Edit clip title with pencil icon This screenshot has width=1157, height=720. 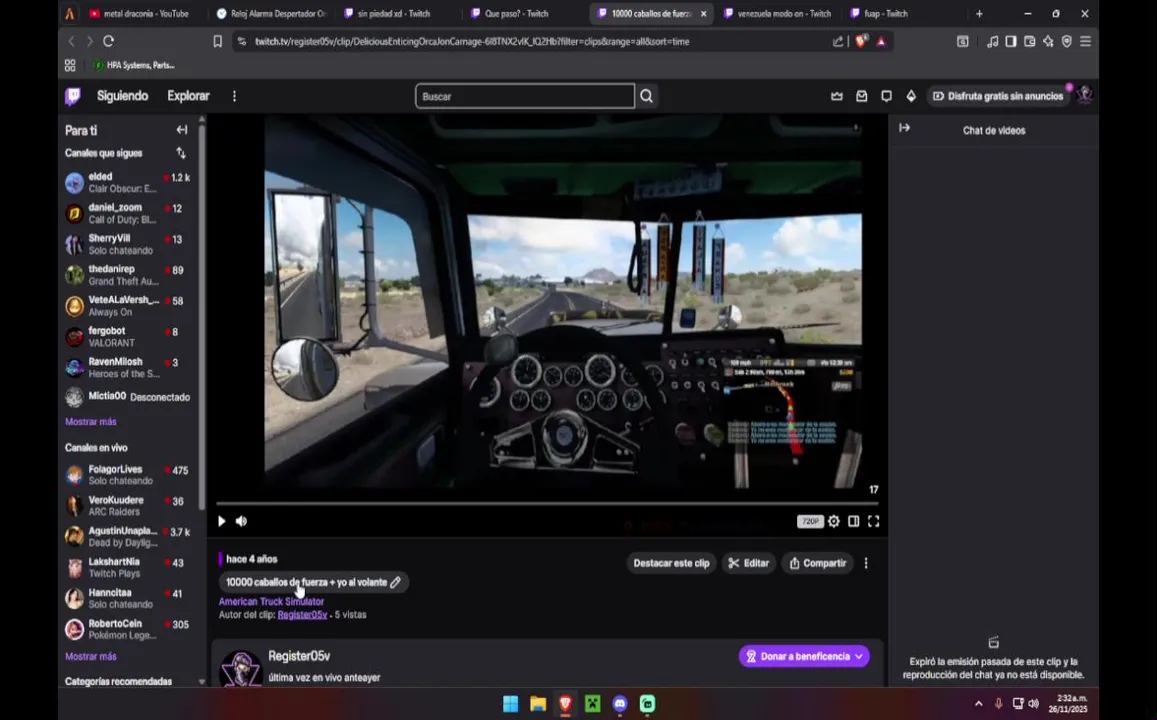[396, 582]
